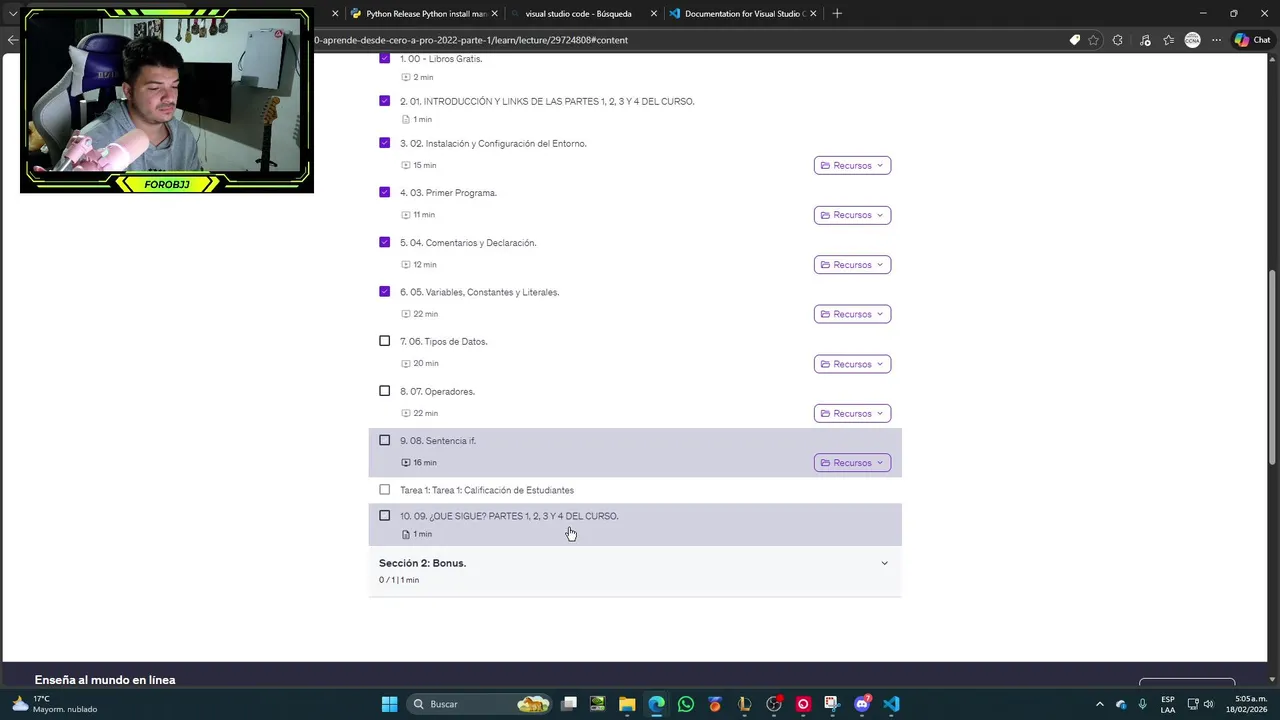Switch to Python Release Python install tab

(x=425, y=14)
